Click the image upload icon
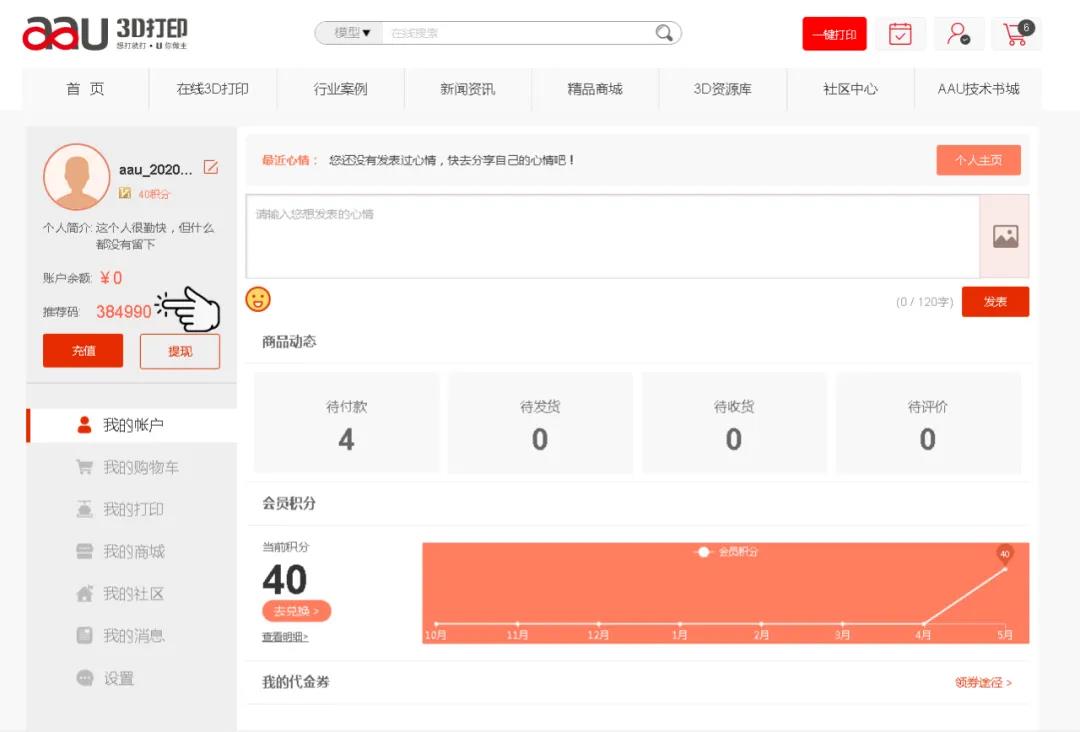Viewport: 1080px width, 732px height. pyautogui.click(x=1005, y=237)
